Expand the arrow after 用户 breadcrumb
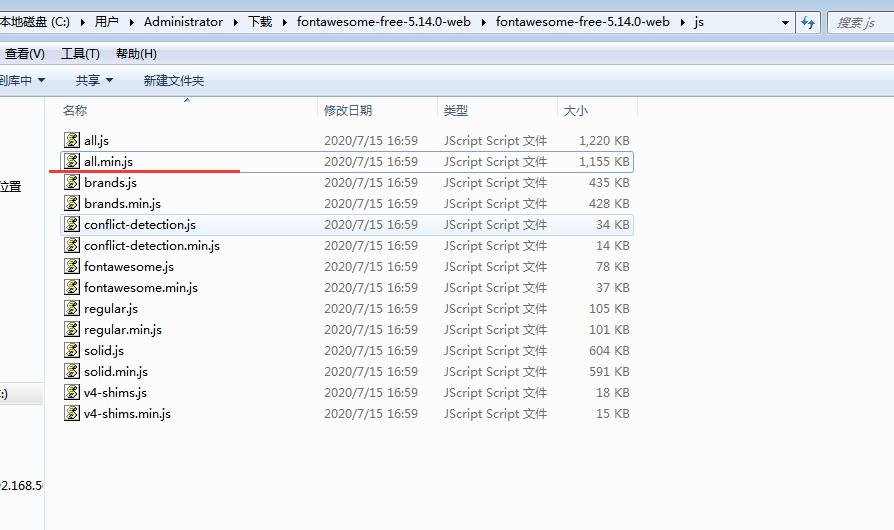Screen dimensions: 894x530 [131, 22]
